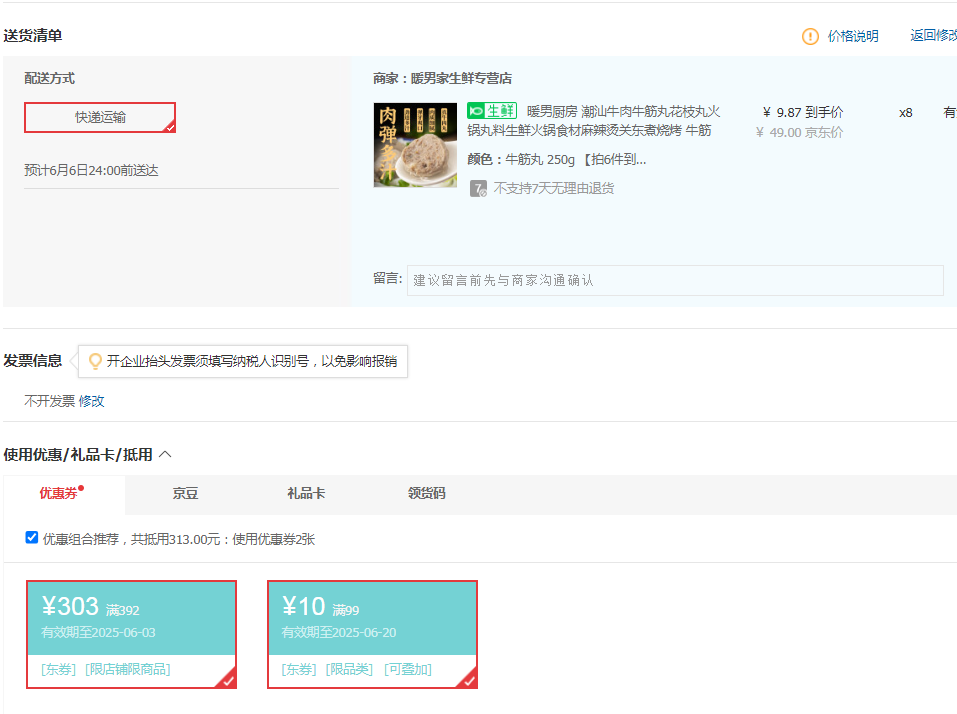This screenshot has height=714, width=957.
Task: Click the x8 quantity text
Action: [x=906, y=113]
